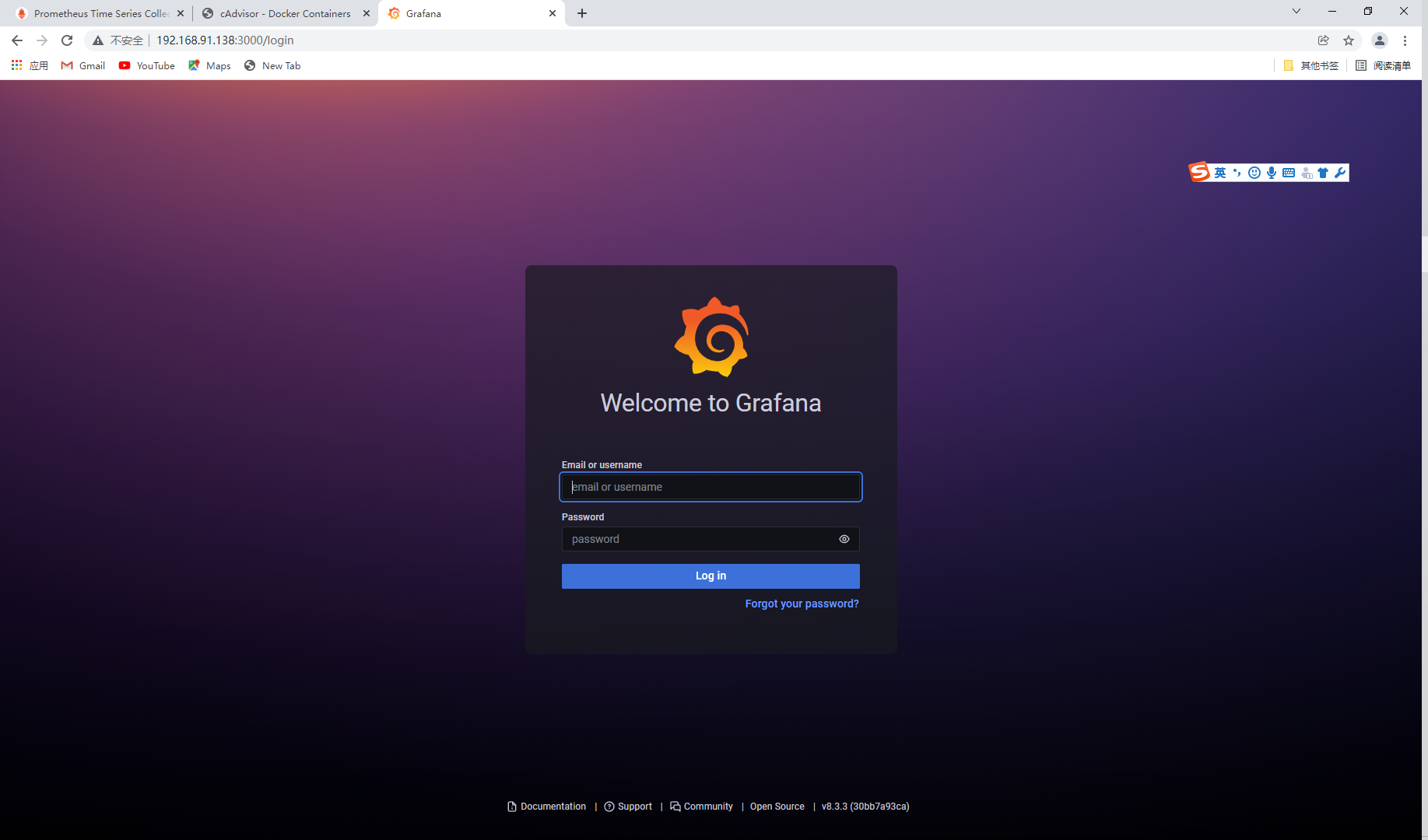Open the reading list
The height and width of the screenshot is (840, 1428).
click(1383, 65)
